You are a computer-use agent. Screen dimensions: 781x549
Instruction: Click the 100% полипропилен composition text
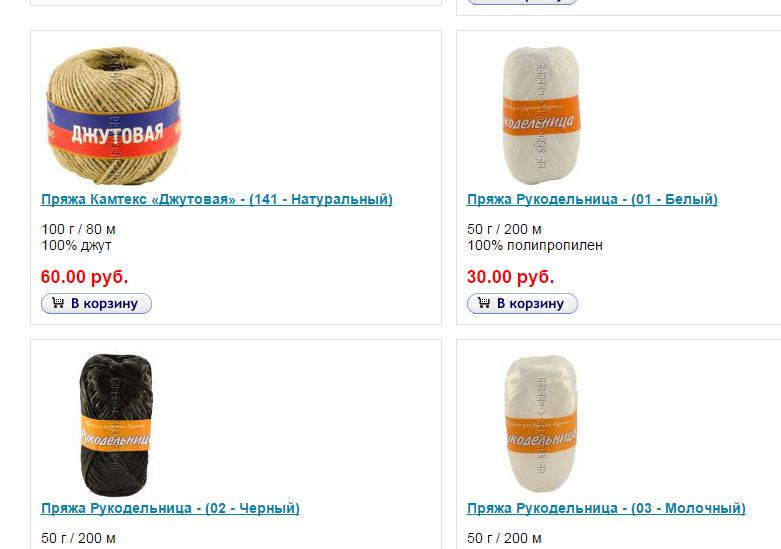pos(535,246)
